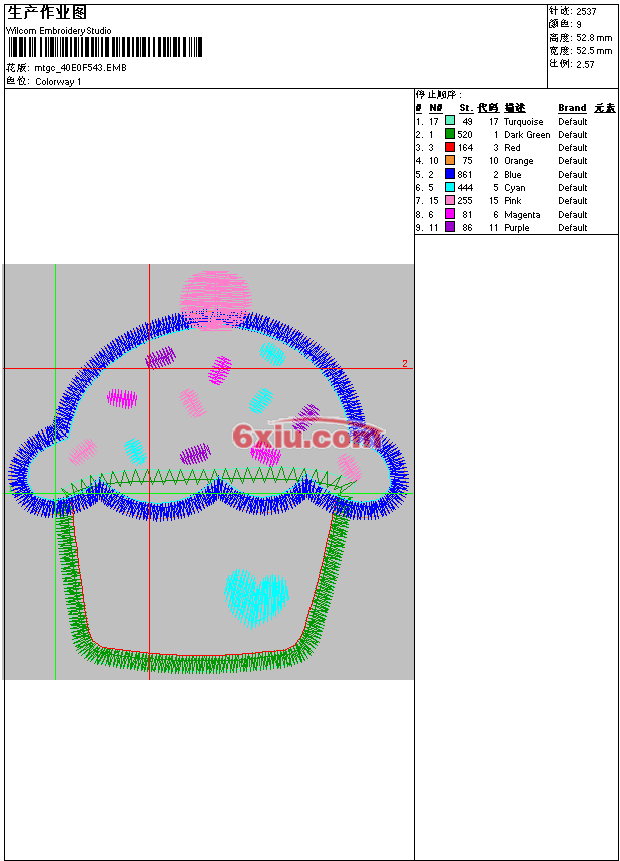Viewport: 620px width, 861px height.
Task: Click the height value '52.8 mm'
Action: (594, 38)
